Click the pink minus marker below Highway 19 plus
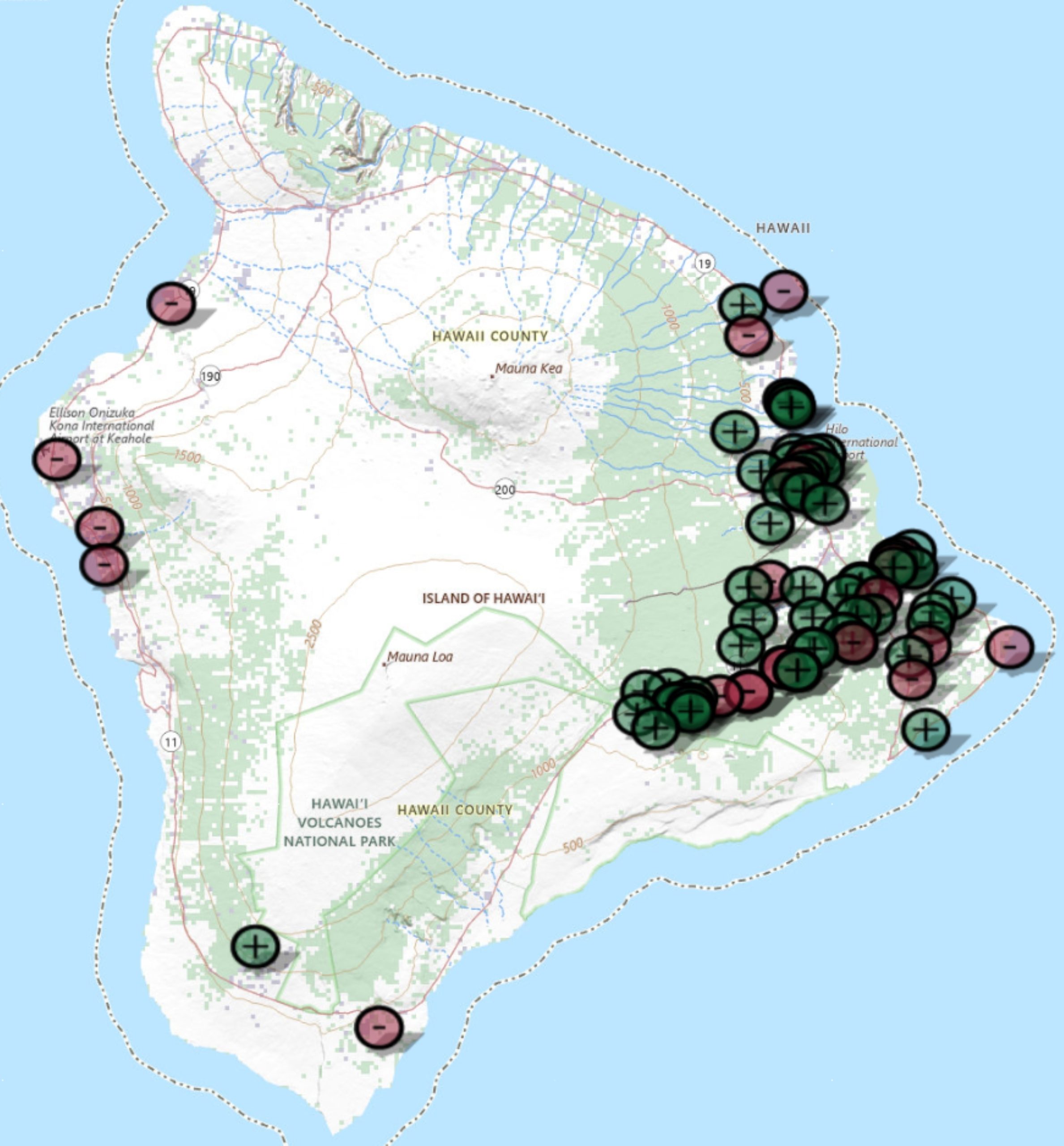Image resolution: width=1064 pixels, height=1146 pixels. (x=748, y=335)
